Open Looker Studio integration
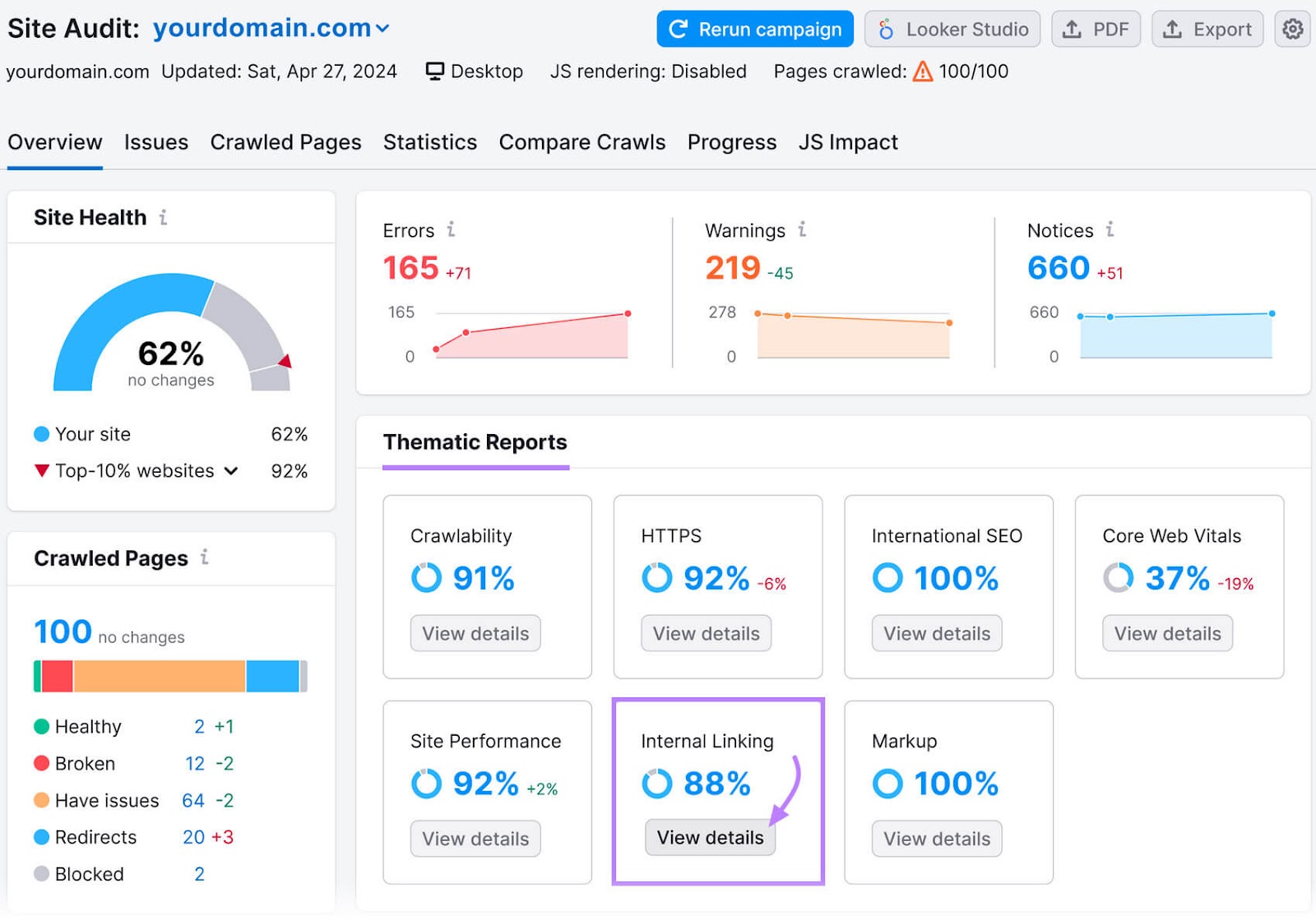This screenshot has height=920, width=1316. tap(952, 29)
